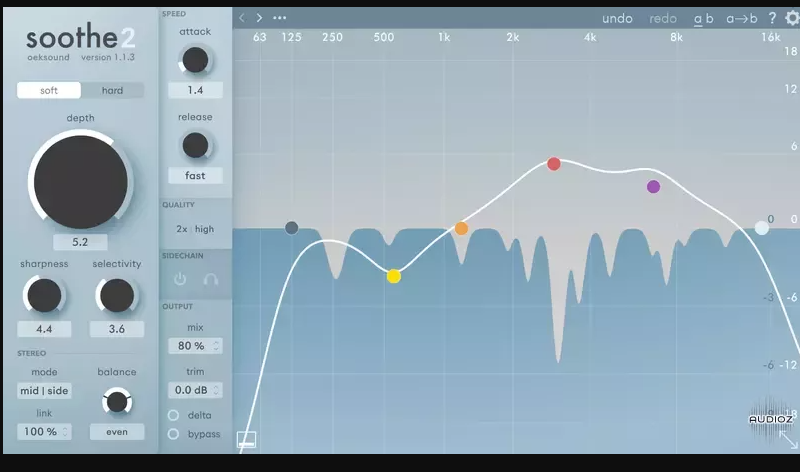Go to previous preset arrow
The width and height of the screenshot is (800, 472).
tap(242, 18)
